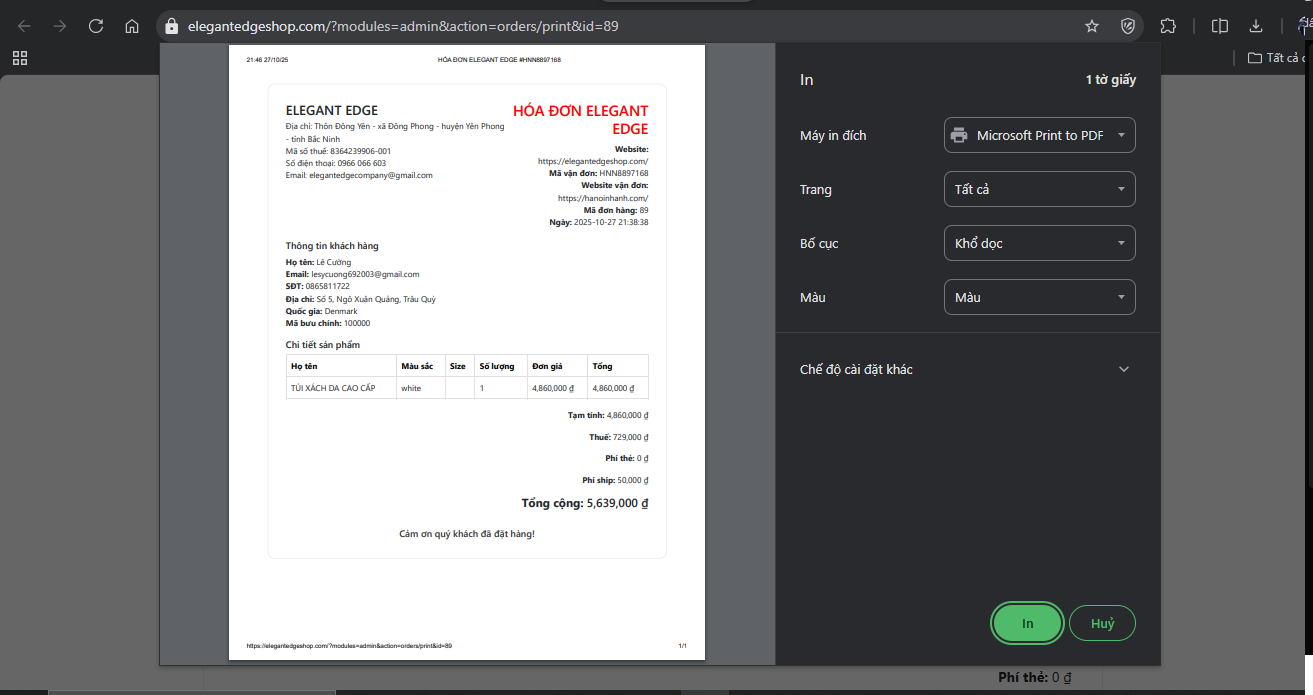
Task: Click the split-screen icon in the toolbar
Action: [x=1220, y=26]
